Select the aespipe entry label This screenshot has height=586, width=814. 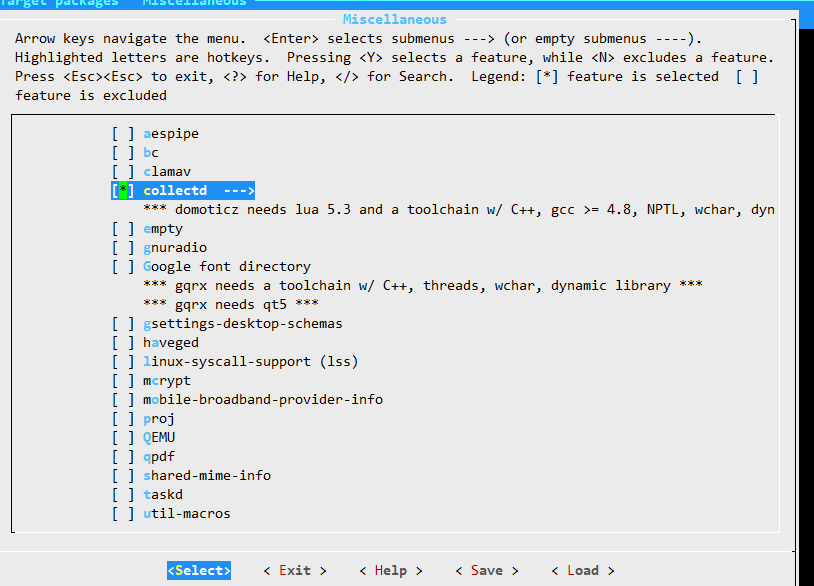[x=171, y=134]
